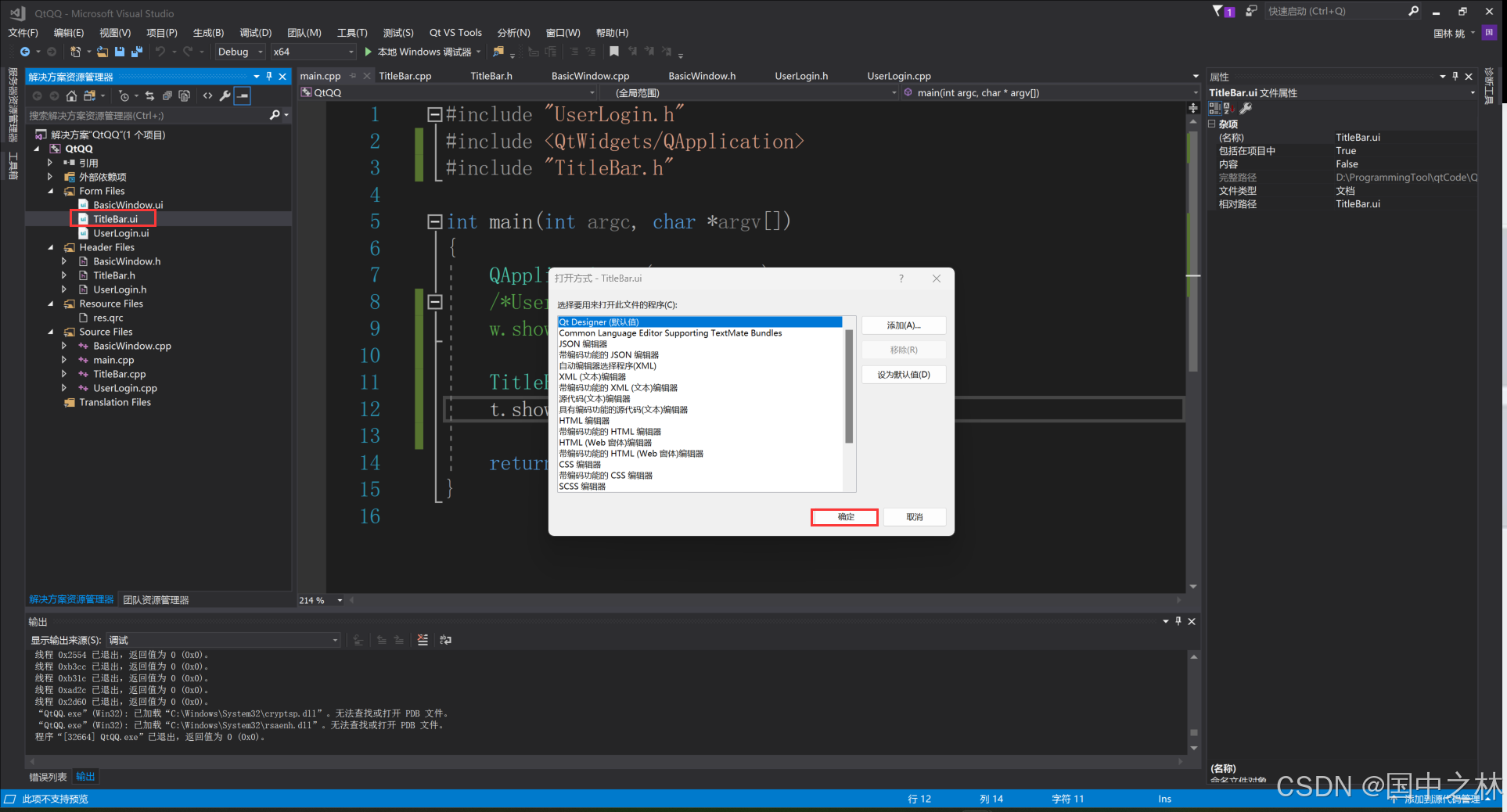Toggle word wrap icon in Output panel

445,640
